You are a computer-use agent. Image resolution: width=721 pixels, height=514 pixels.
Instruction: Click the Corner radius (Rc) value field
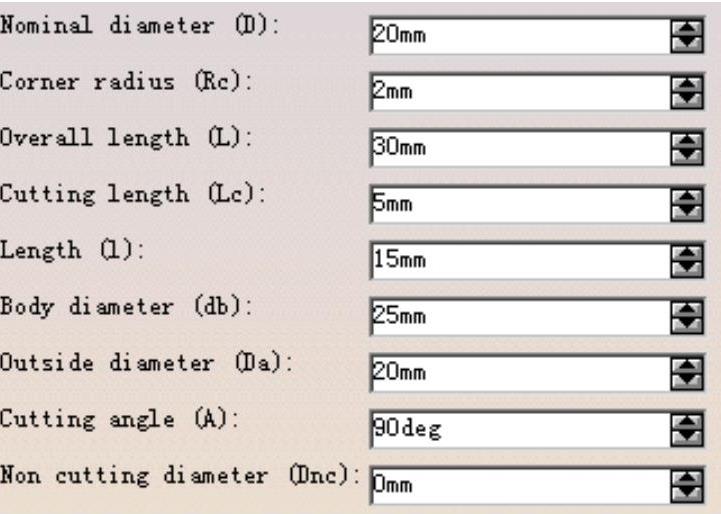[x=520, y=92]
